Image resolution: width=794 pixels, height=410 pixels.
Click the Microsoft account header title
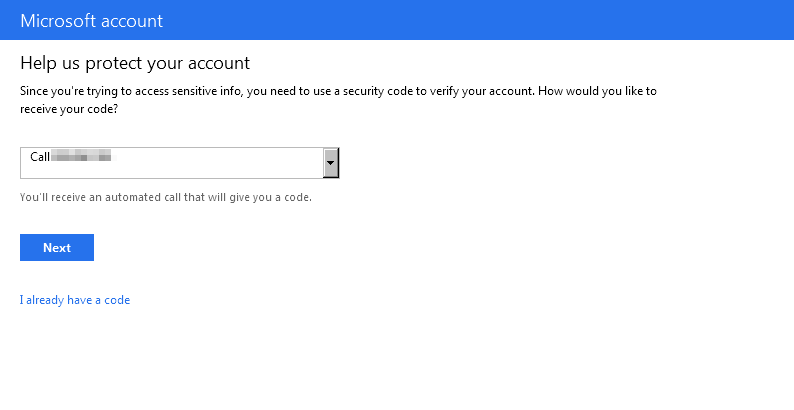tap(91, 21)
